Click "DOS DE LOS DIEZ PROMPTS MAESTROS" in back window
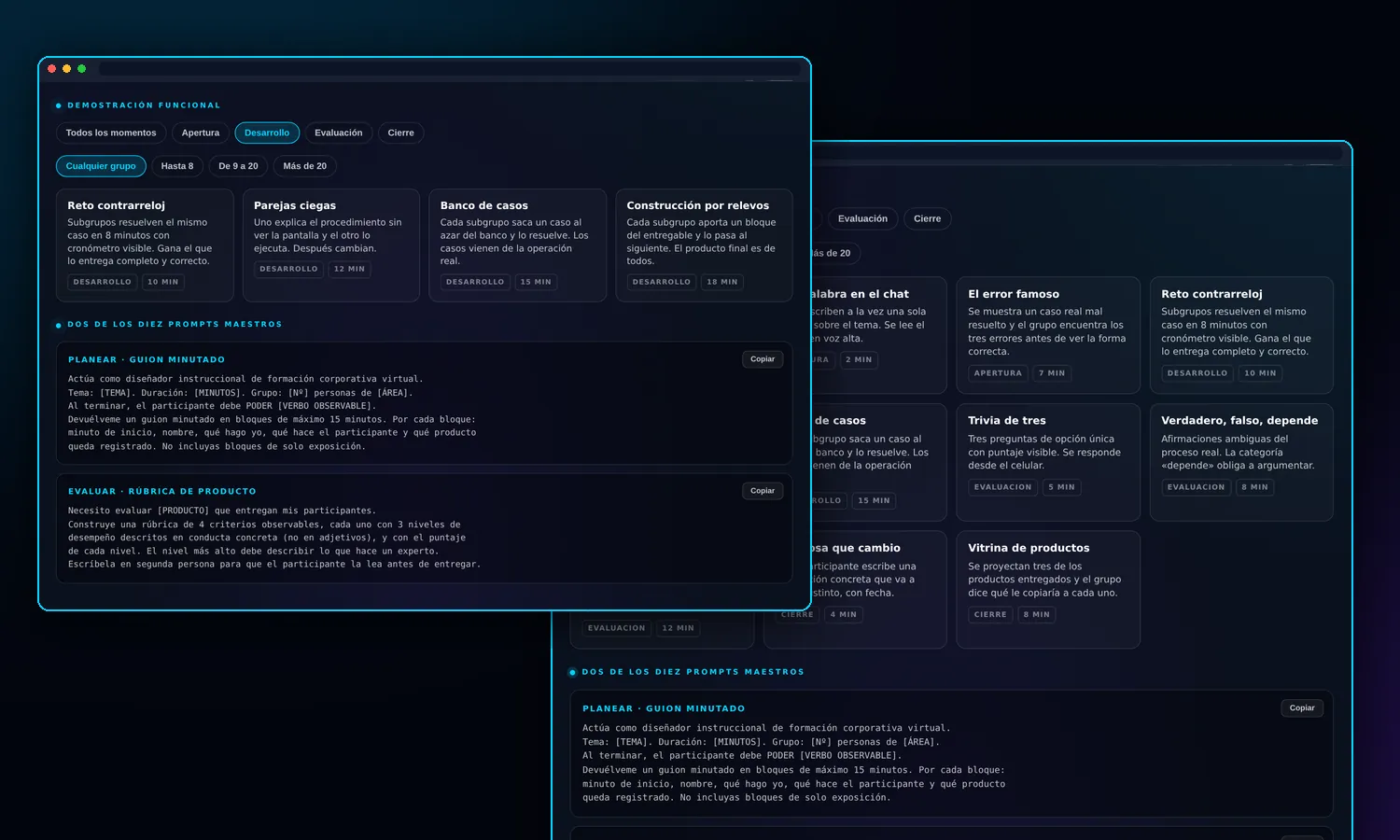Screen dimensions: 1400x840 pyautogui.click(x=693, y=672)
